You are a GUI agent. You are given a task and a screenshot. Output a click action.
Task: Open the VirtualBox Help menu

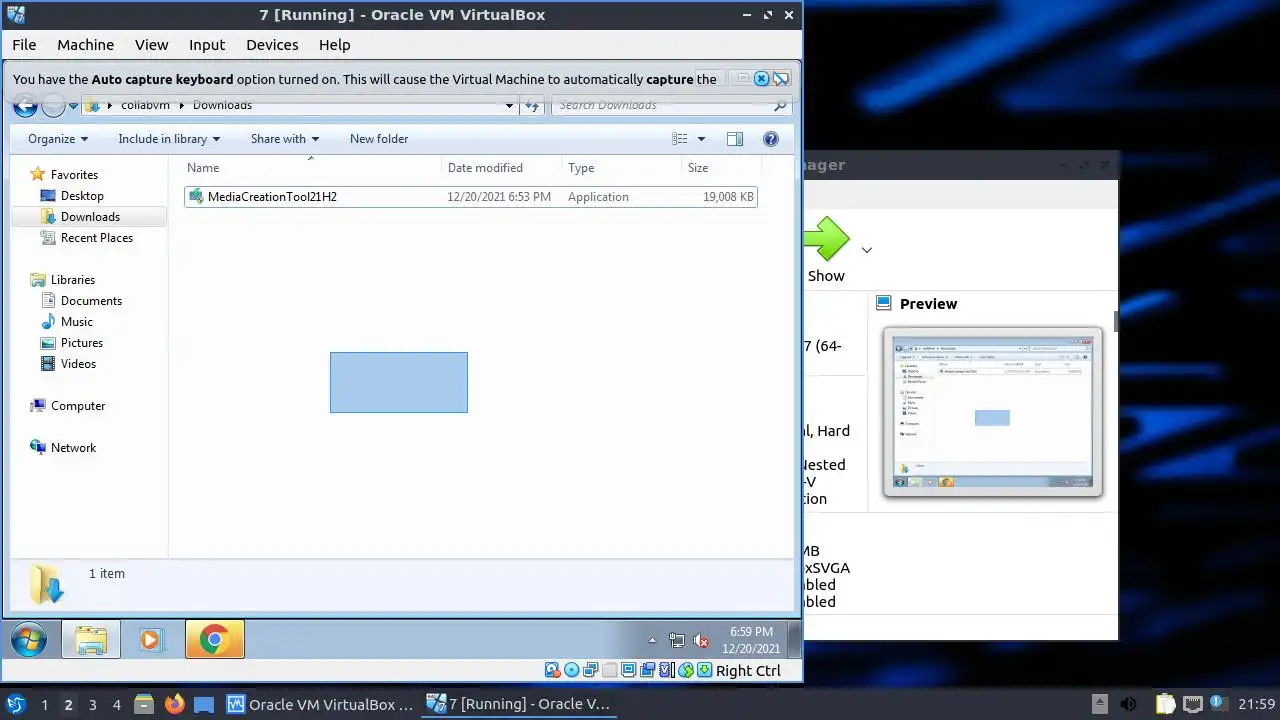(334, 45)
